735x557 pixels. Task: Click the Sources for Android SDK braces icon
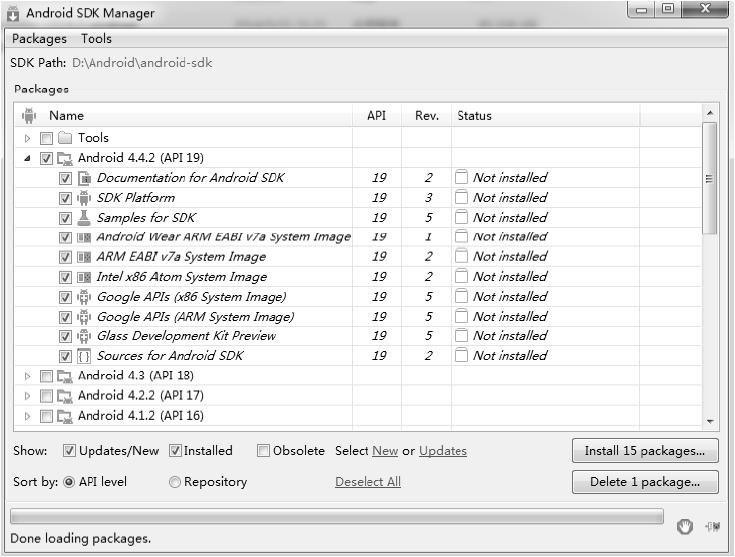coord(84,356)
